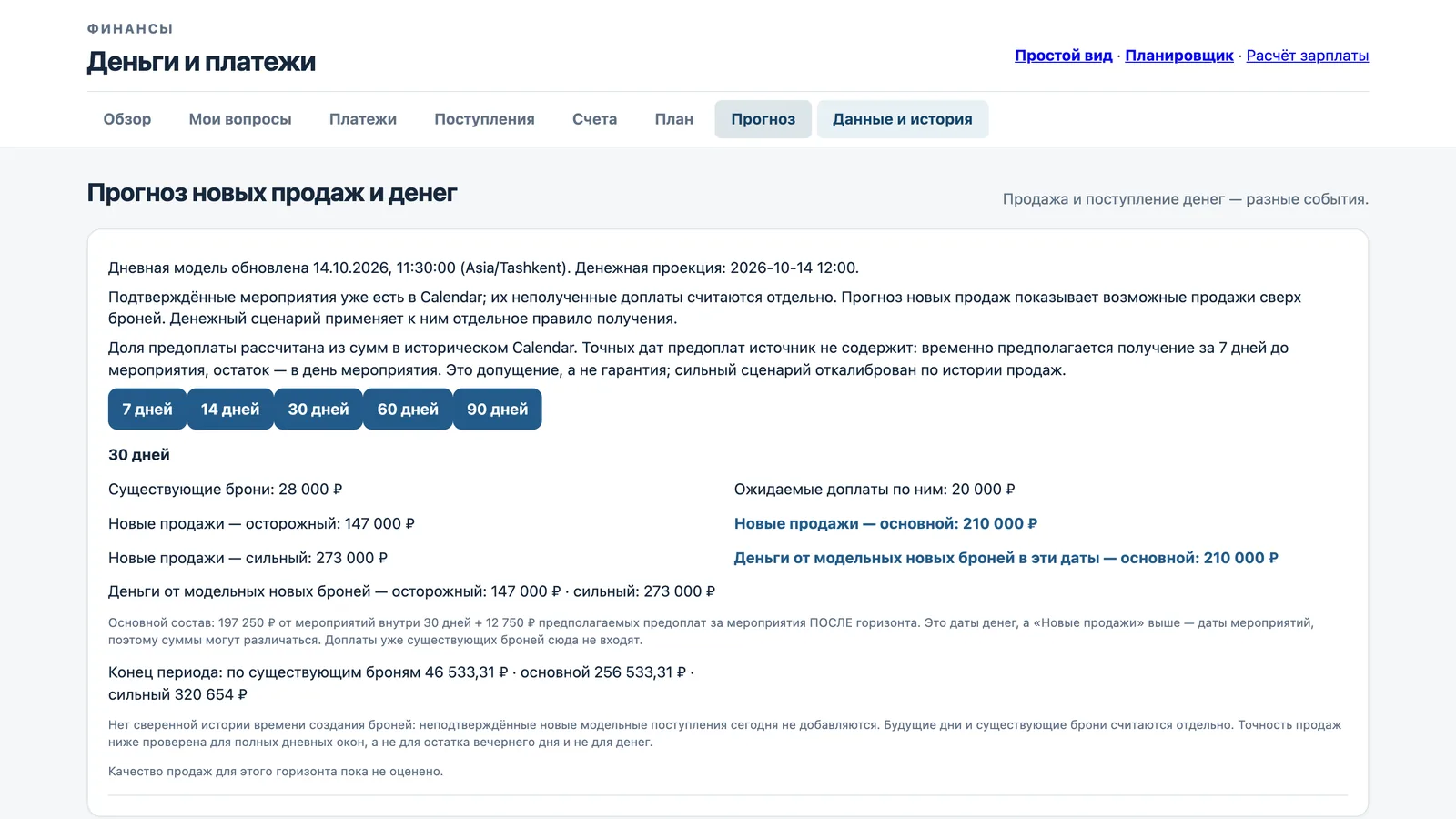Click Новые продажи — осторожный: 147 000 ₽
Viewport: 1456px width, 819px height.
(x=261, y=524)
